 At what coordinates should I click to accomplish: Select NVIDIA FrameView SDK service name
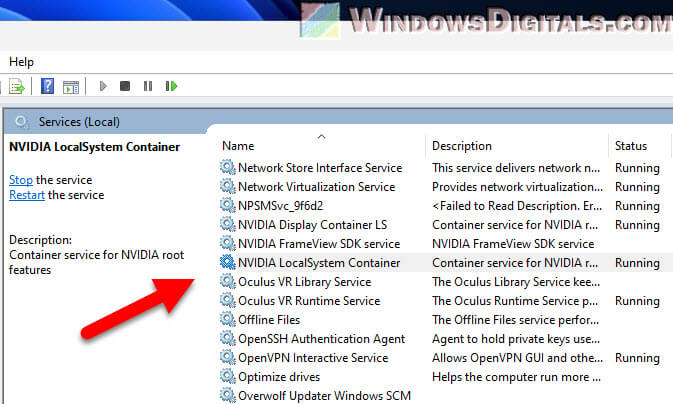(319, 244)
